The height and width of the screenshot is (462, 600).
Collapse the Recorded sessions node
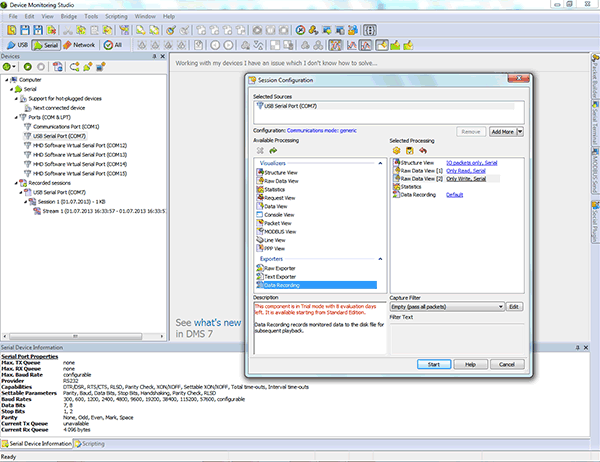16,183
